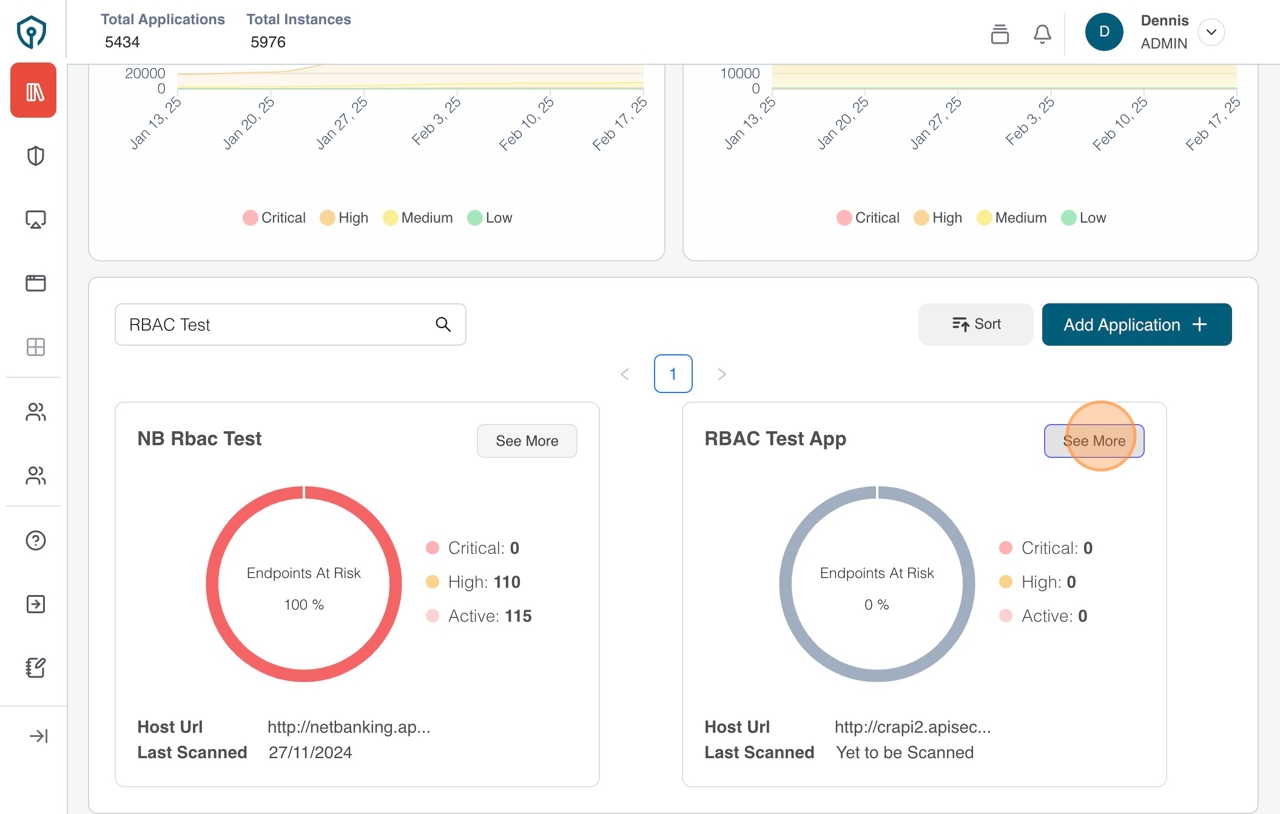Screen dimensions: 1280x814
Task: Click the active library icon in the sidebar
Action: (34, 92)
